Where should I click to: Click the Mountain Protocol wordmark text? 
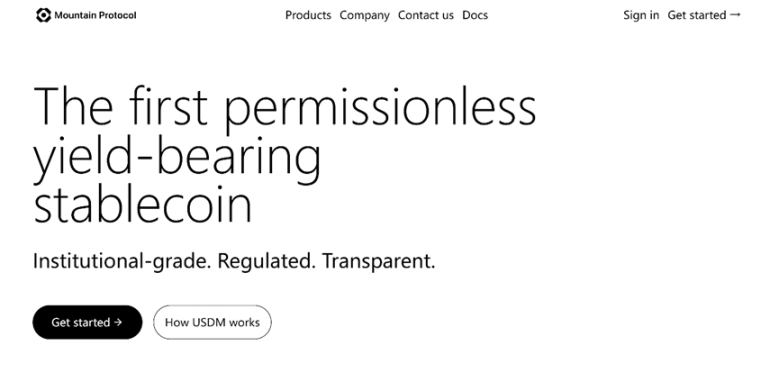point(95,15)
